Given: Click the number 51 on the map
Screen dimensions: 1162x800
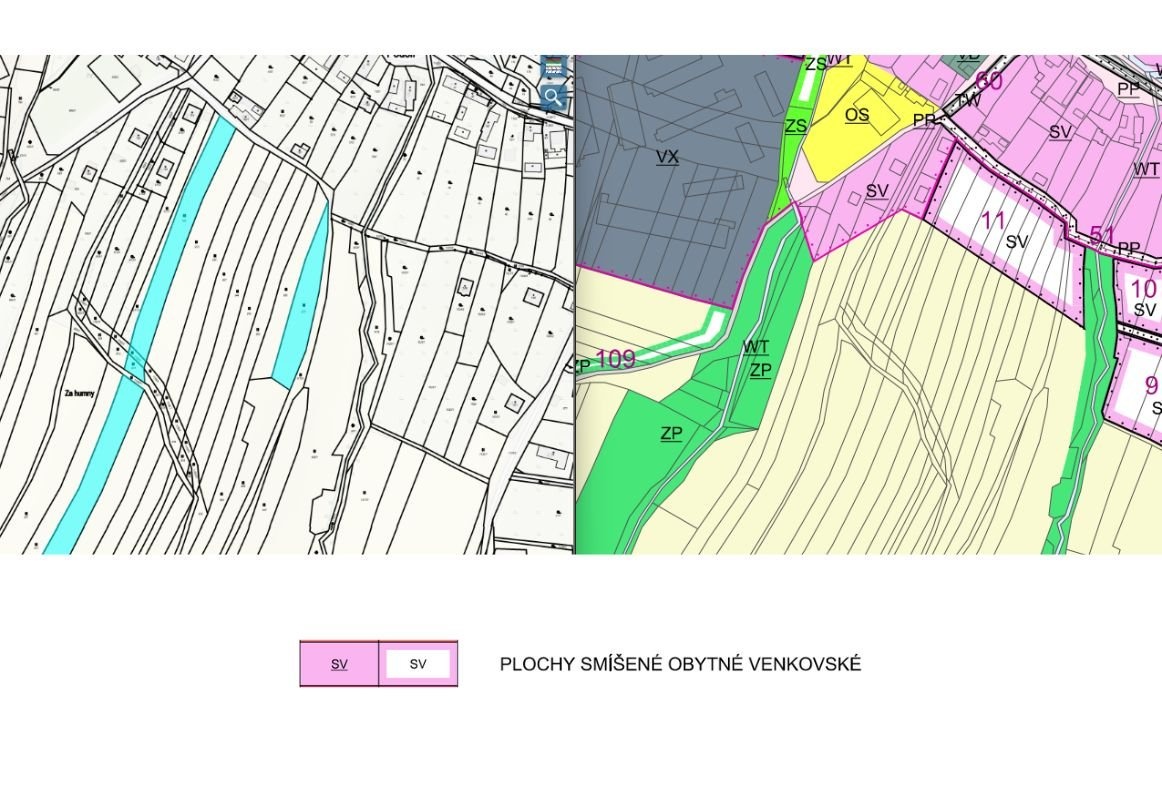Looking at the screenshot, I should point(1102,237).
